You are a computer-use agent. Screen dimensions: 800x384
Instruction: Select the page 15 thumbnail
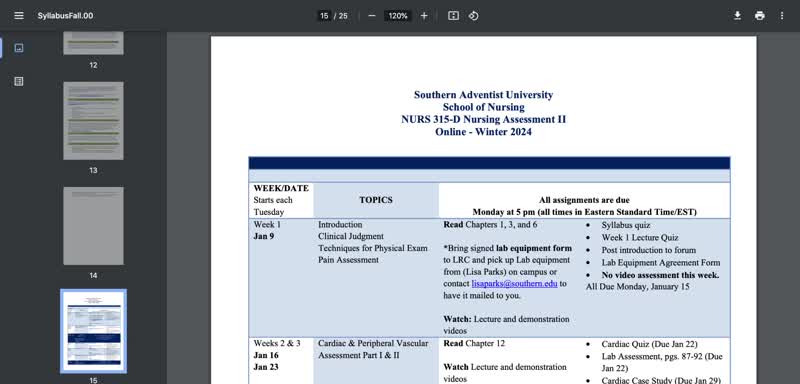coord(93,331)
